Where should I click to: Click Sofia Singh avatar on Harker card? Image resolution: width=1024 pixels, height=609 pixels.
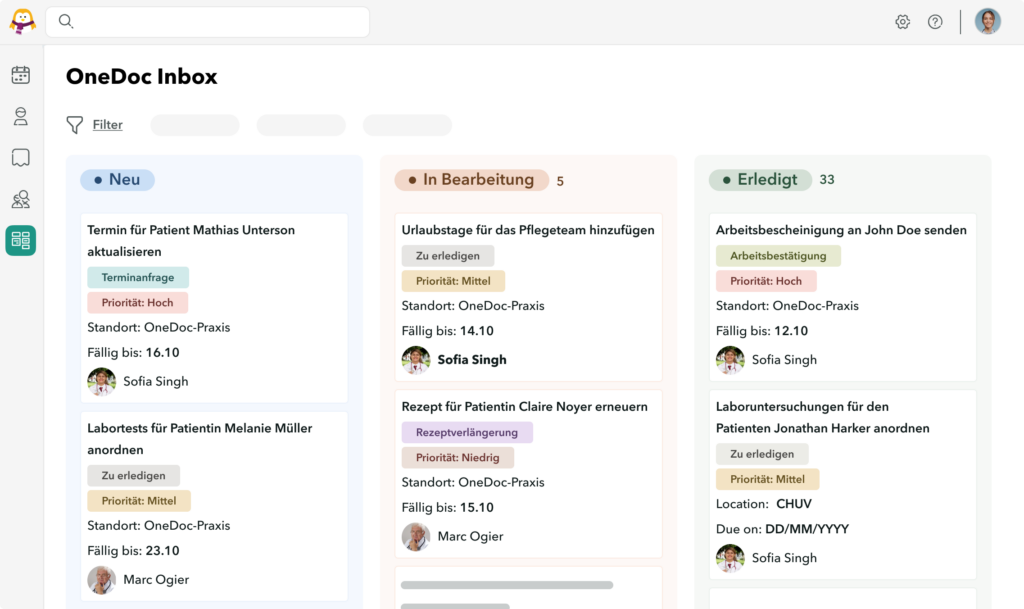[x=729, y=558]
